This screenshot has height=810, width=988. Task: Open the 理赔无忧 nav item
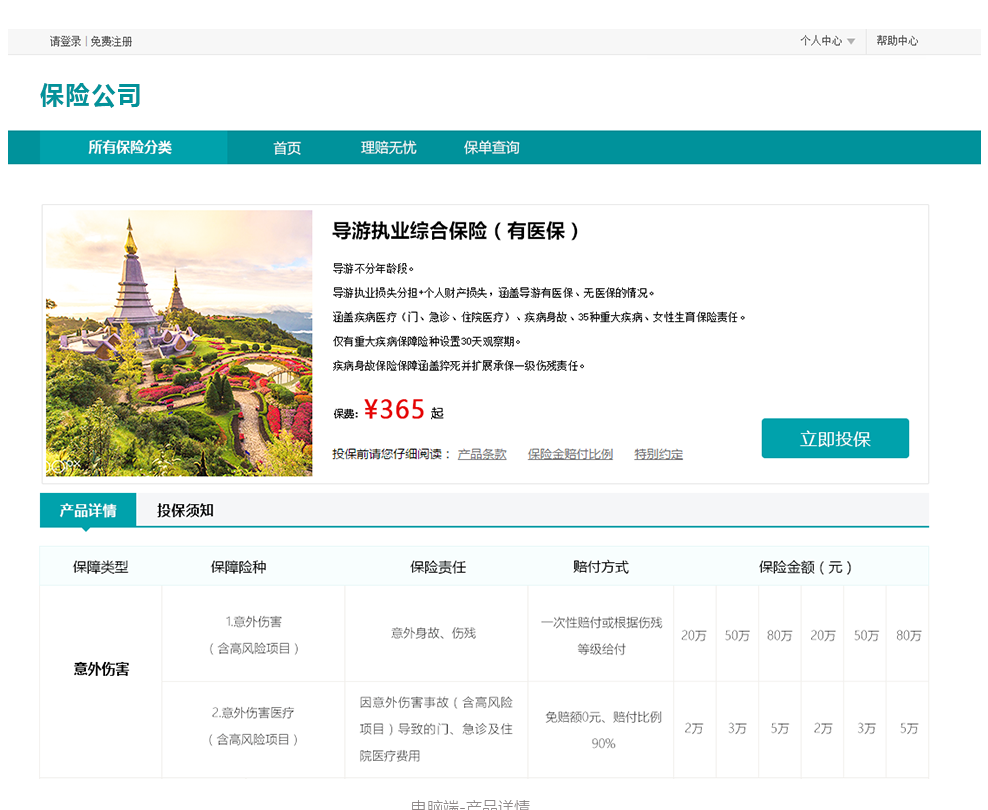coord(388,148)
